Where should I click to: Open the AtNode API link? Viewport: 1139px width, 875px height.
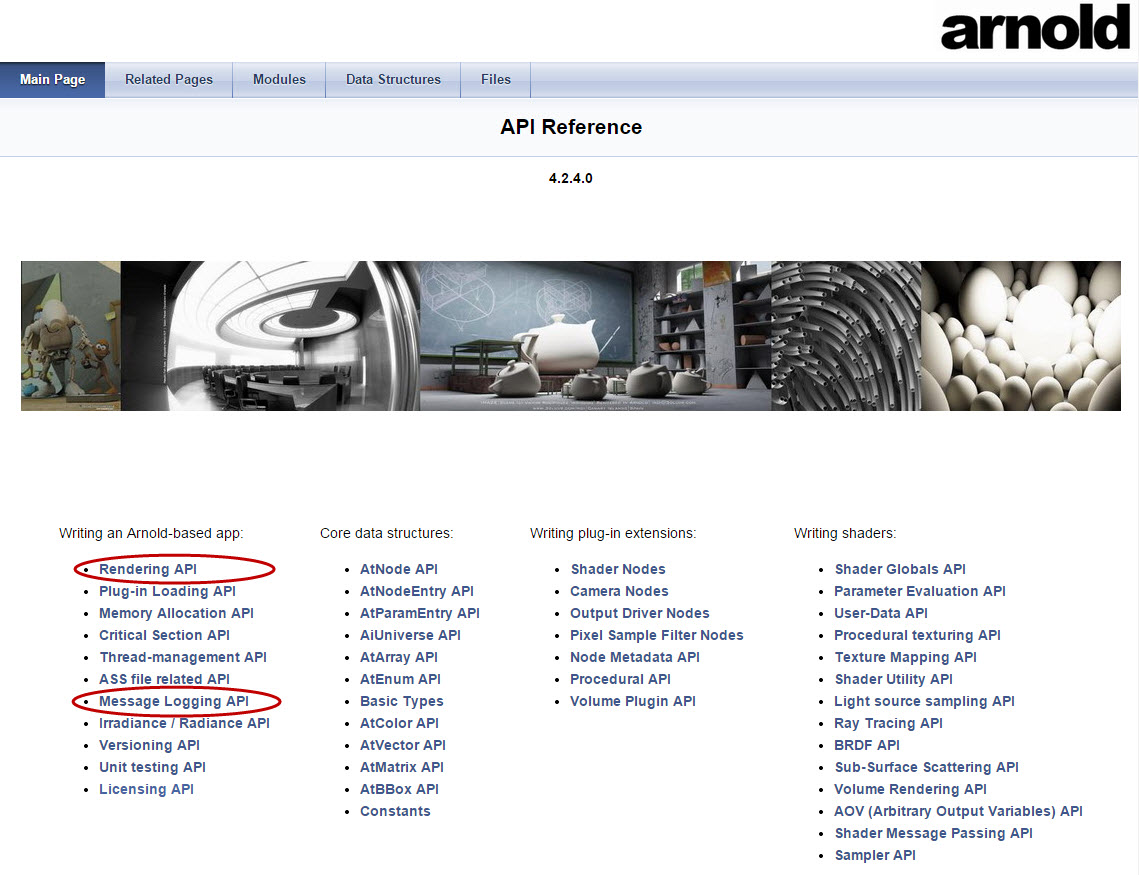398,569
